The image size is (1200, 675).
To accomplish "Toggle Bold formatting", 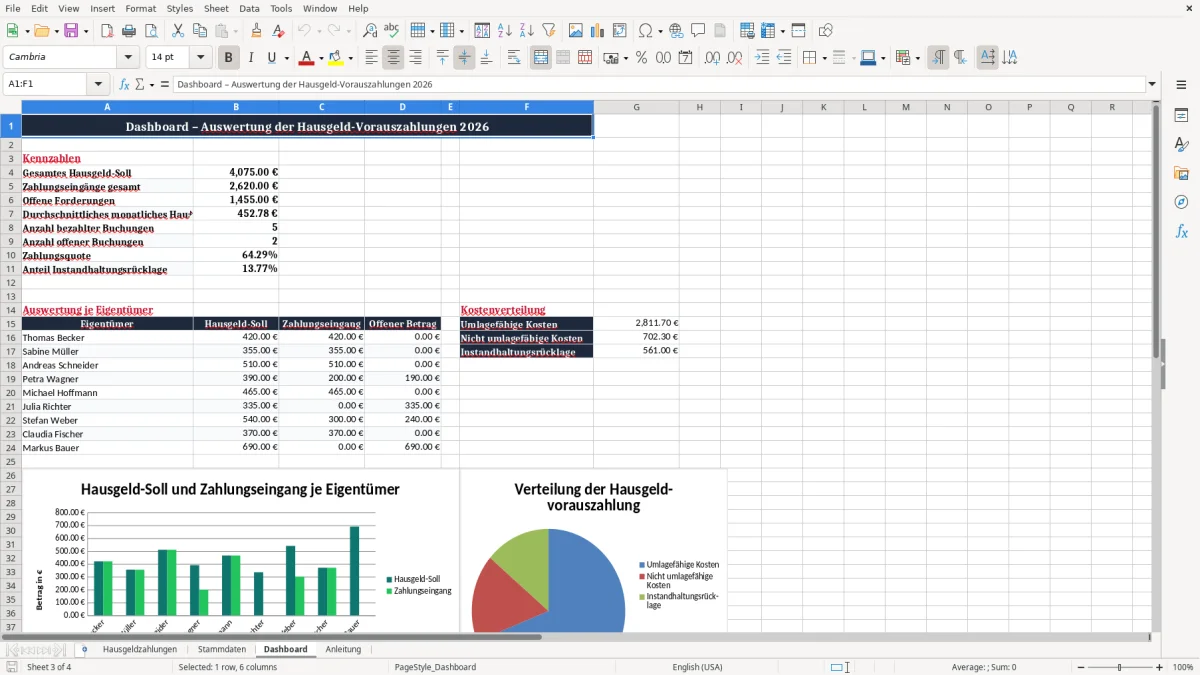I will pyautogui.click(x=229, y=57).
